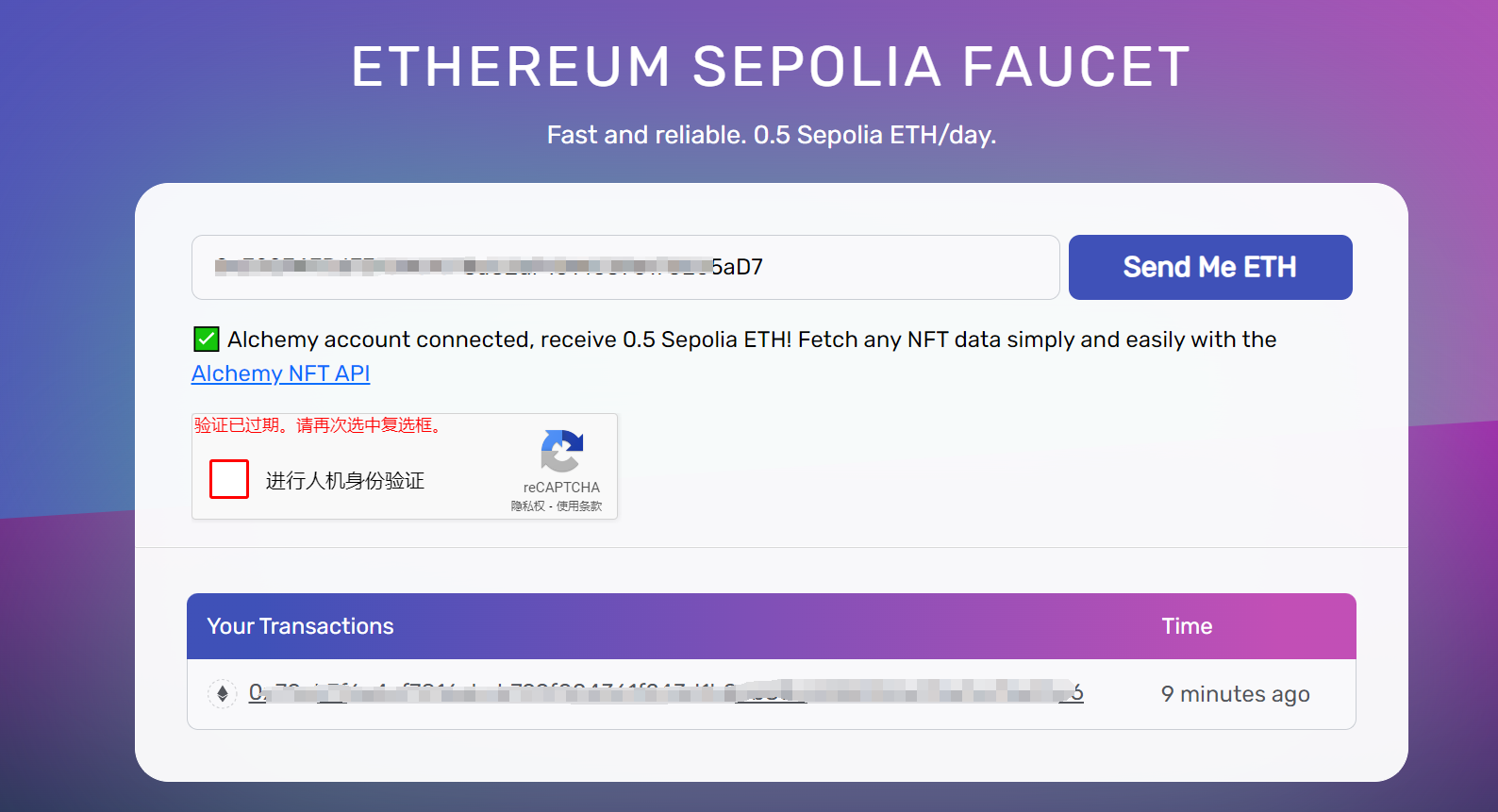The width and height of the screenshot is (1498, 812).
Task: Click the Ethereum diamond icon in transaction row
Action: click(223, 694)
